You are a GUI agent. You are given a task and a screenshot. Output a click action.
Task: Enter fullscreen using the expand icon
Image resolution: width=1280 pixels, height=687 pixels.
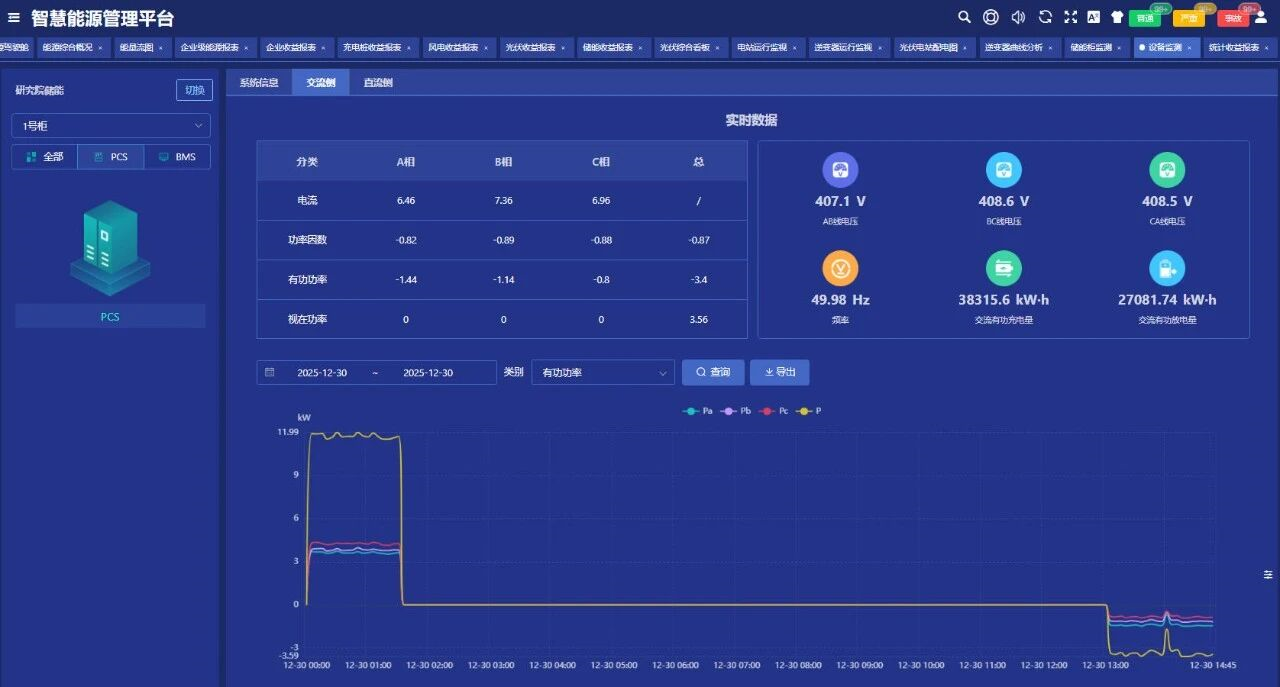pos(1071,17)
